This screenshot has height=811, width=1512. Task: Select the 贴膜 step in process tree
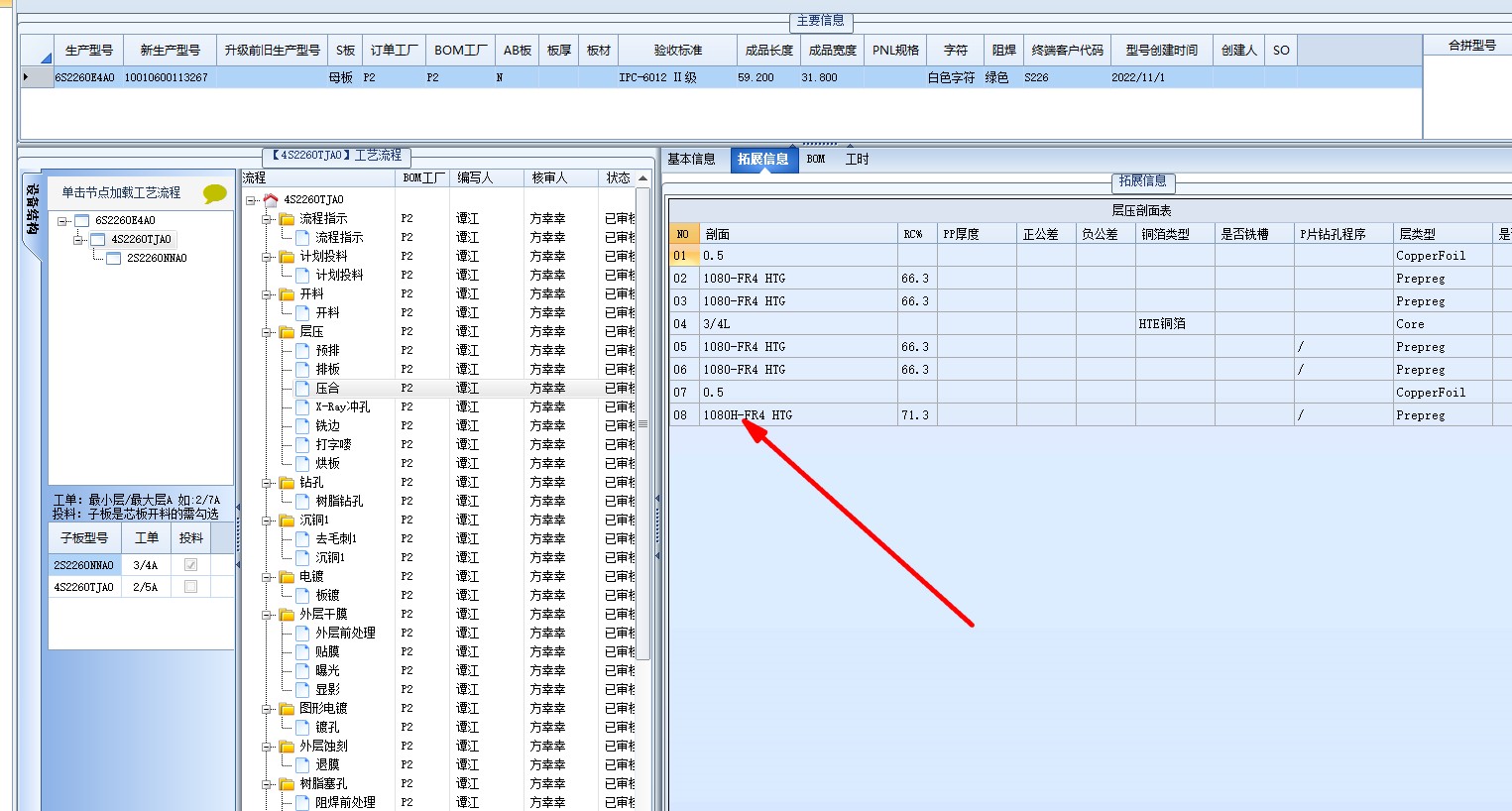click(327, 652)
